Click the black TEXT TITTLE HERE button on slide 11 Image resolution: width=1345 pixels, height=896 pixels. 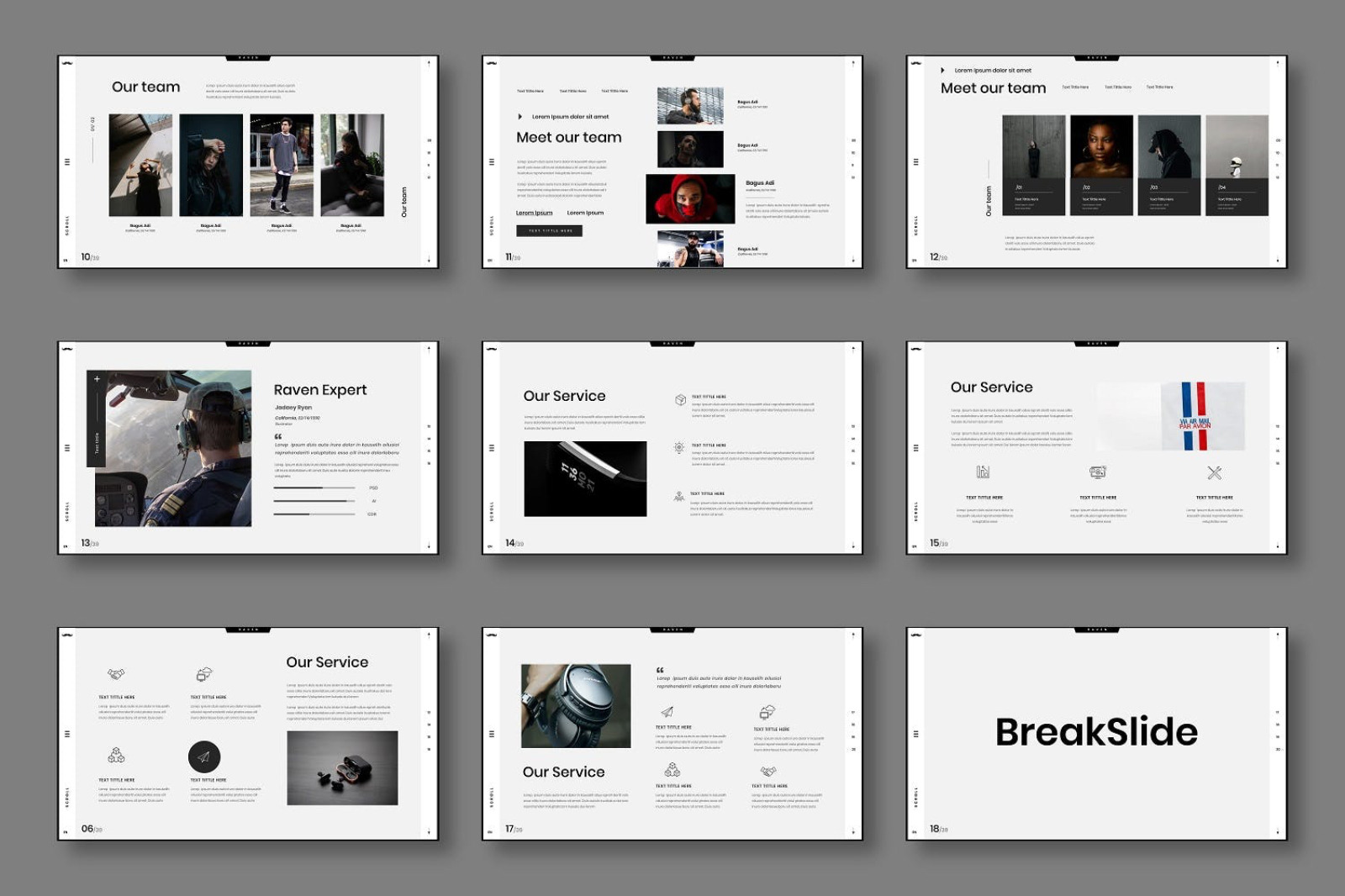pyautogui.click(x=549, y=231)
